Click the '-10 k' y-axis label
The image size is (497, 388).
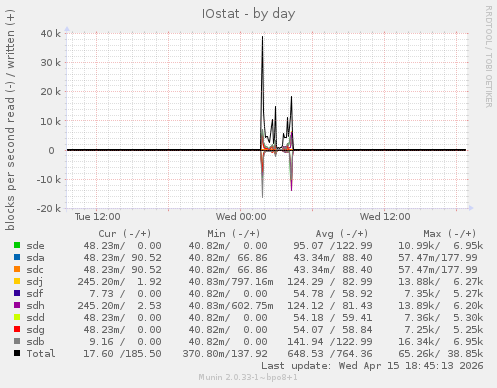click(49, 180)
